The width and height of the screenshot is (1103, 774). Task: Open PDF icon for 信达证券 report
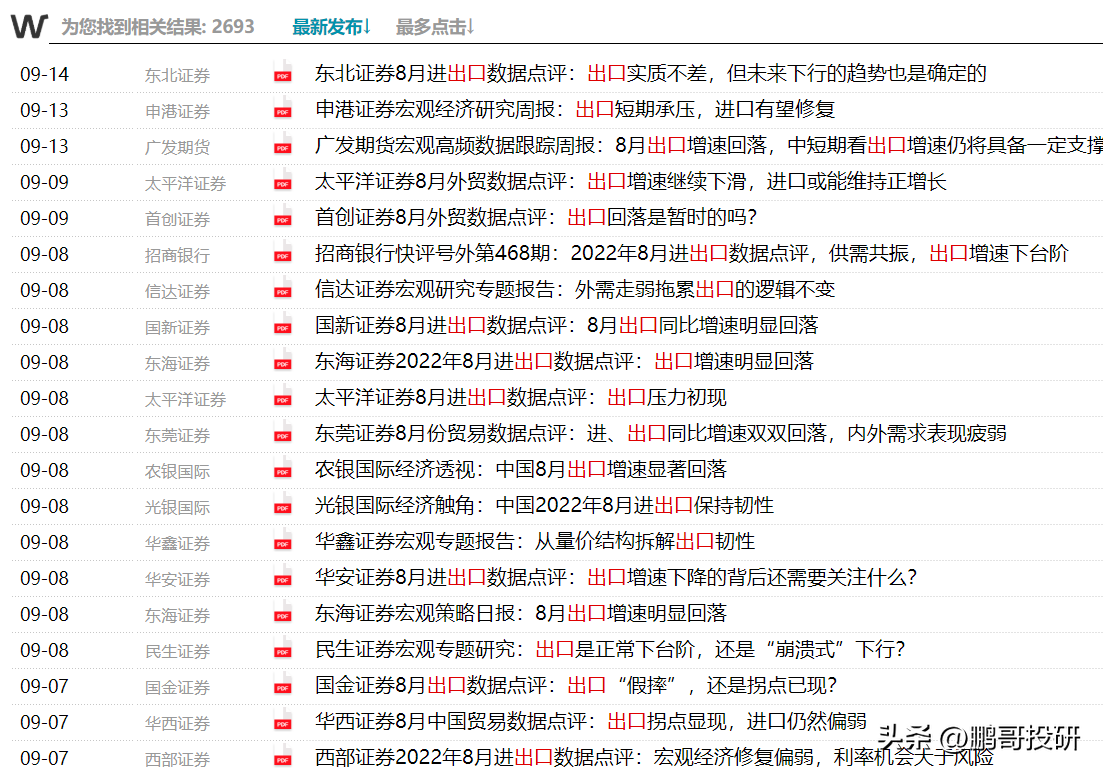coord(283,290)
